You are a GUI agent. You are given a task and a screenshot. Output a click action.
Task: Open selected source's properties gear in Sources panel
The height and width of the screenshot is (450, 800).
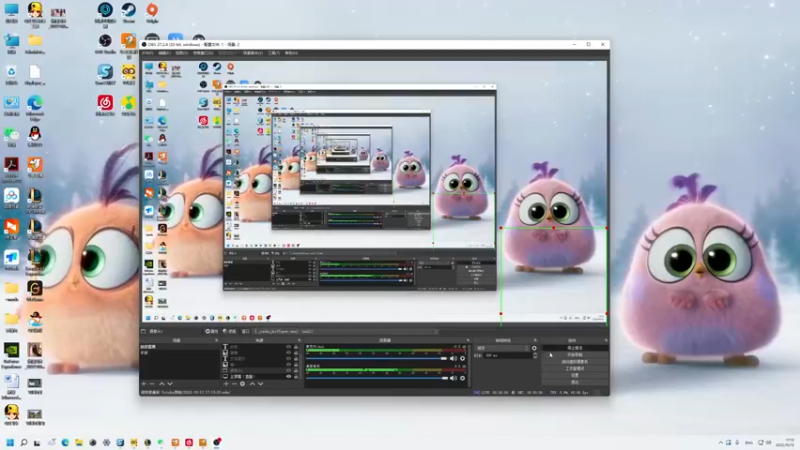coord(242,384)
